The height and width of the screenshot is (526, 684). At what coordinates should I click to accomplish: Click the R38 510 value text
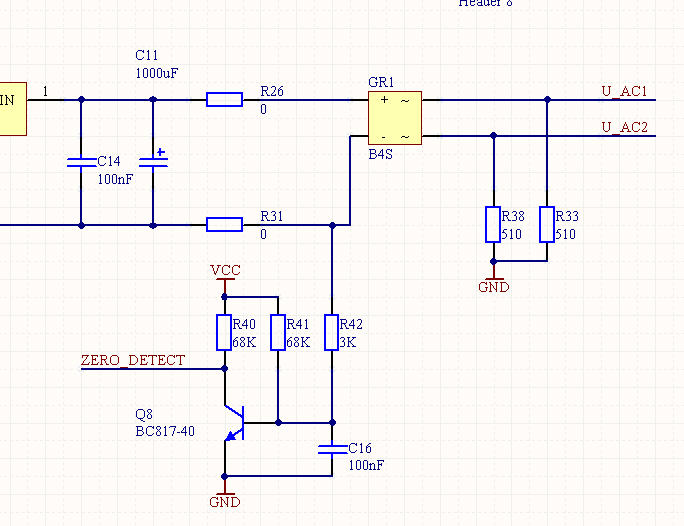point(511,234)
